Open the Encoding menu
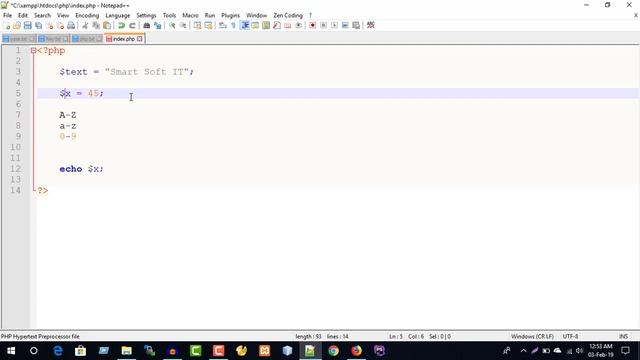Viewport: 640px width, 360px height. click(x=87, y=16)
